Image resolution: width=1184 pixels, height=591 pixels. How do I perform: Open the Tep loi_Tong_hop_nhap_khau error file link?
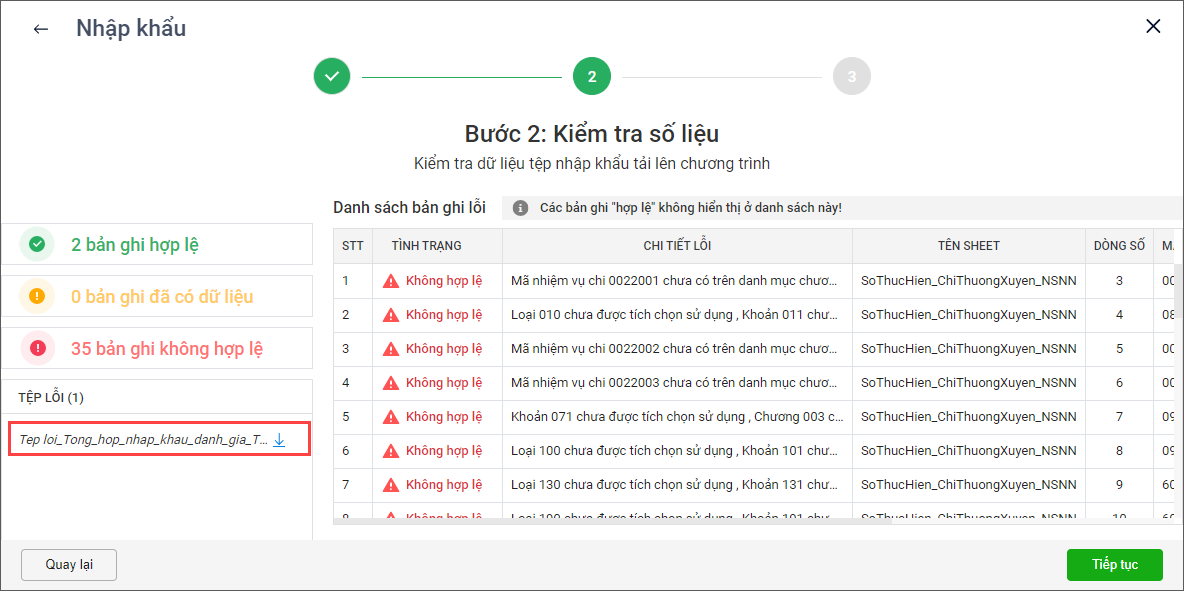click(143, 440)
